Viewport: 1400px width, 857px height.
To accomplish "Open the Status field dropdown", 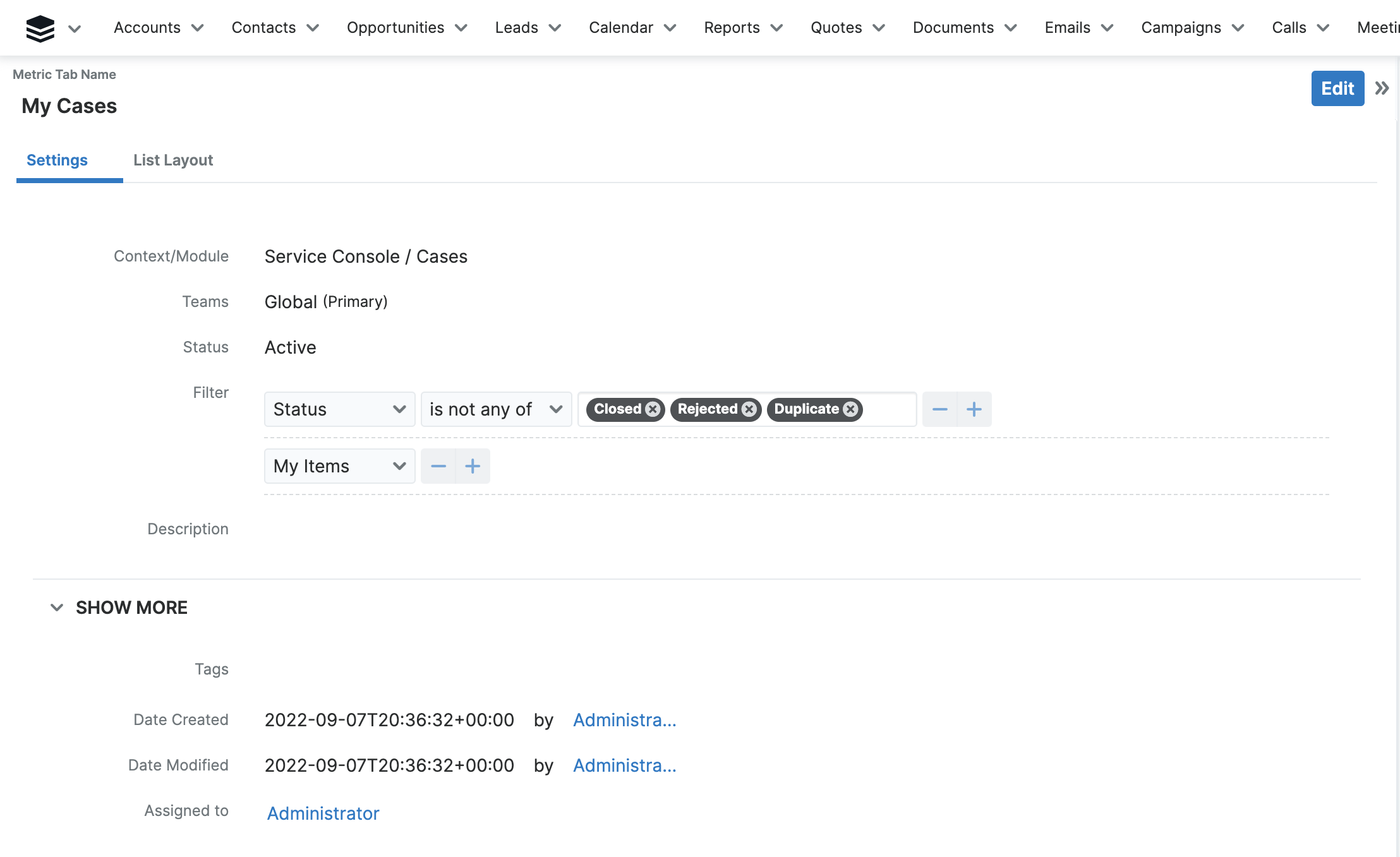I will coord(339,409).
